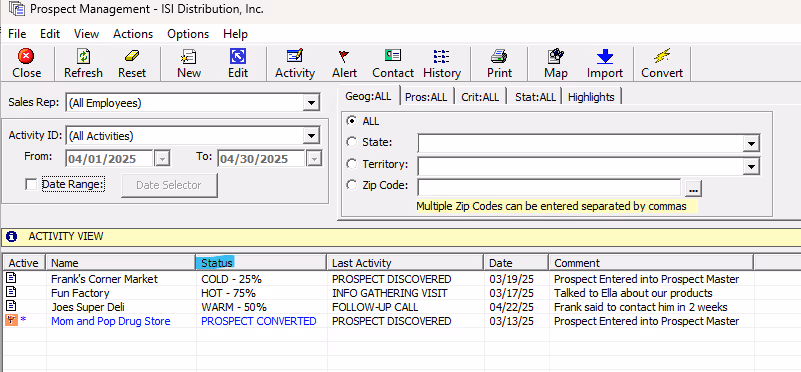Switch to the Highlights tab
This screenshot has width=801, height=372.
(x=591, y=97)
